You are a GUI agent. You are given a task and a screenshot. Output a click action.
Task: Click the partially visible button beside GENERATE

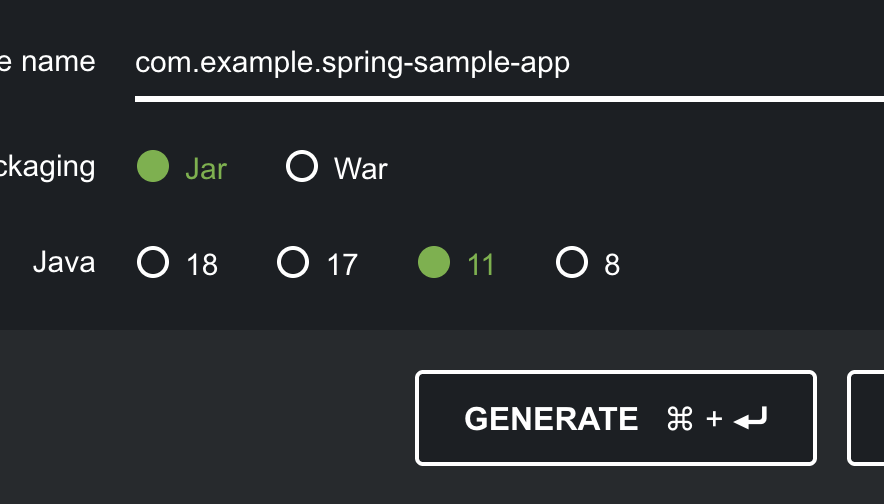866,418
